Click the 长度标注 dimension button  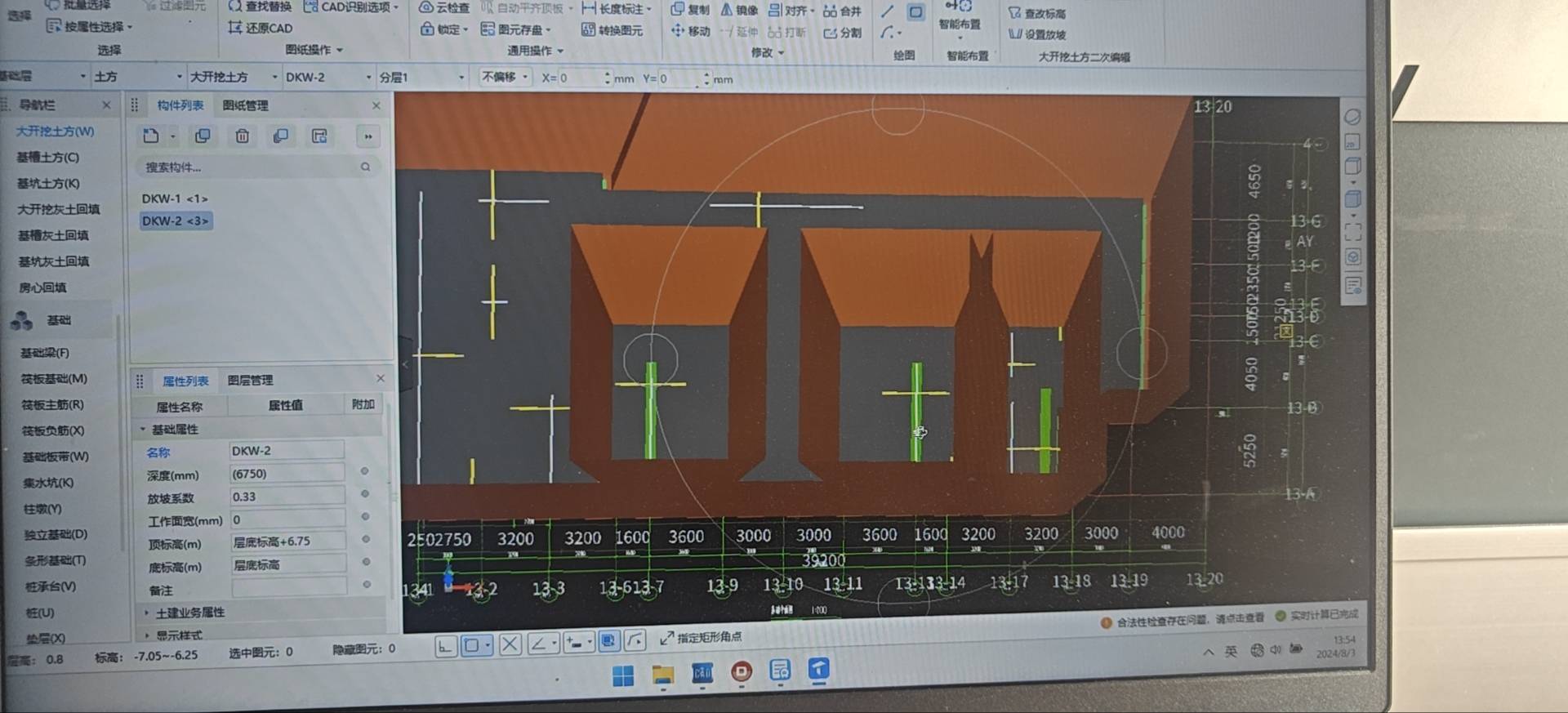(617, 8)
